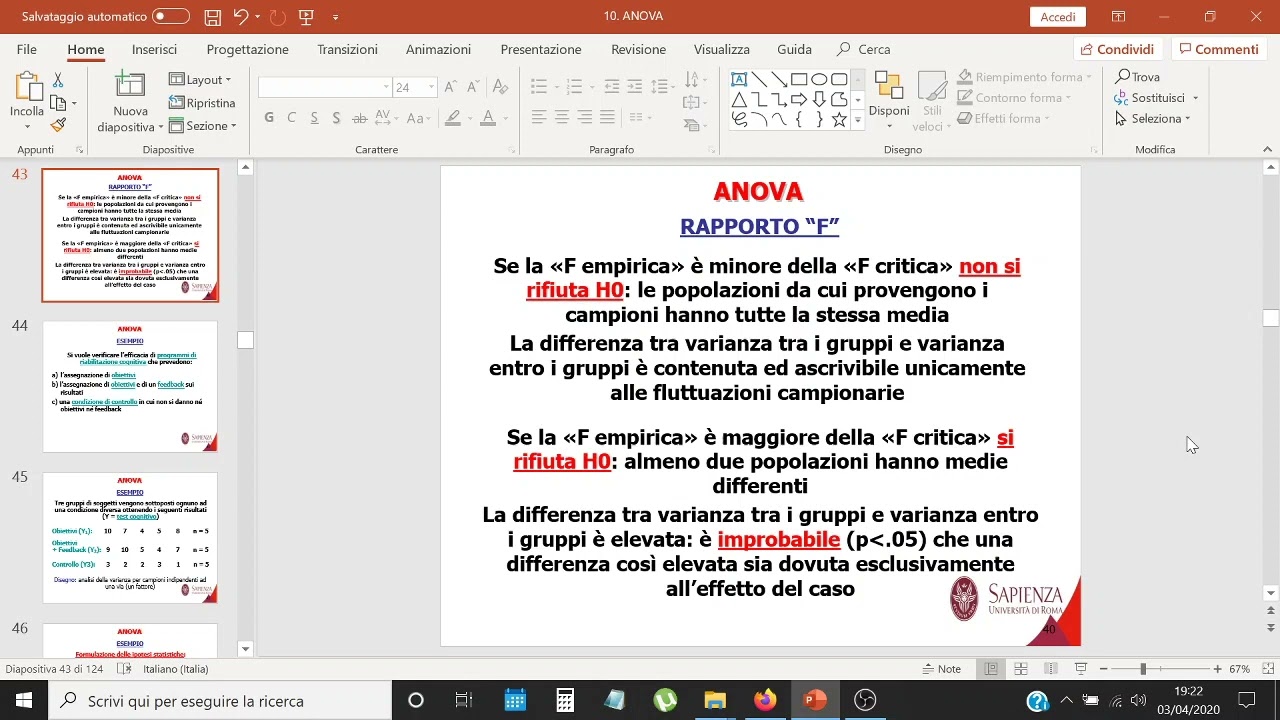
Task: Select slide 45 thumbnail in panel
Action: [x=130, y=538]
